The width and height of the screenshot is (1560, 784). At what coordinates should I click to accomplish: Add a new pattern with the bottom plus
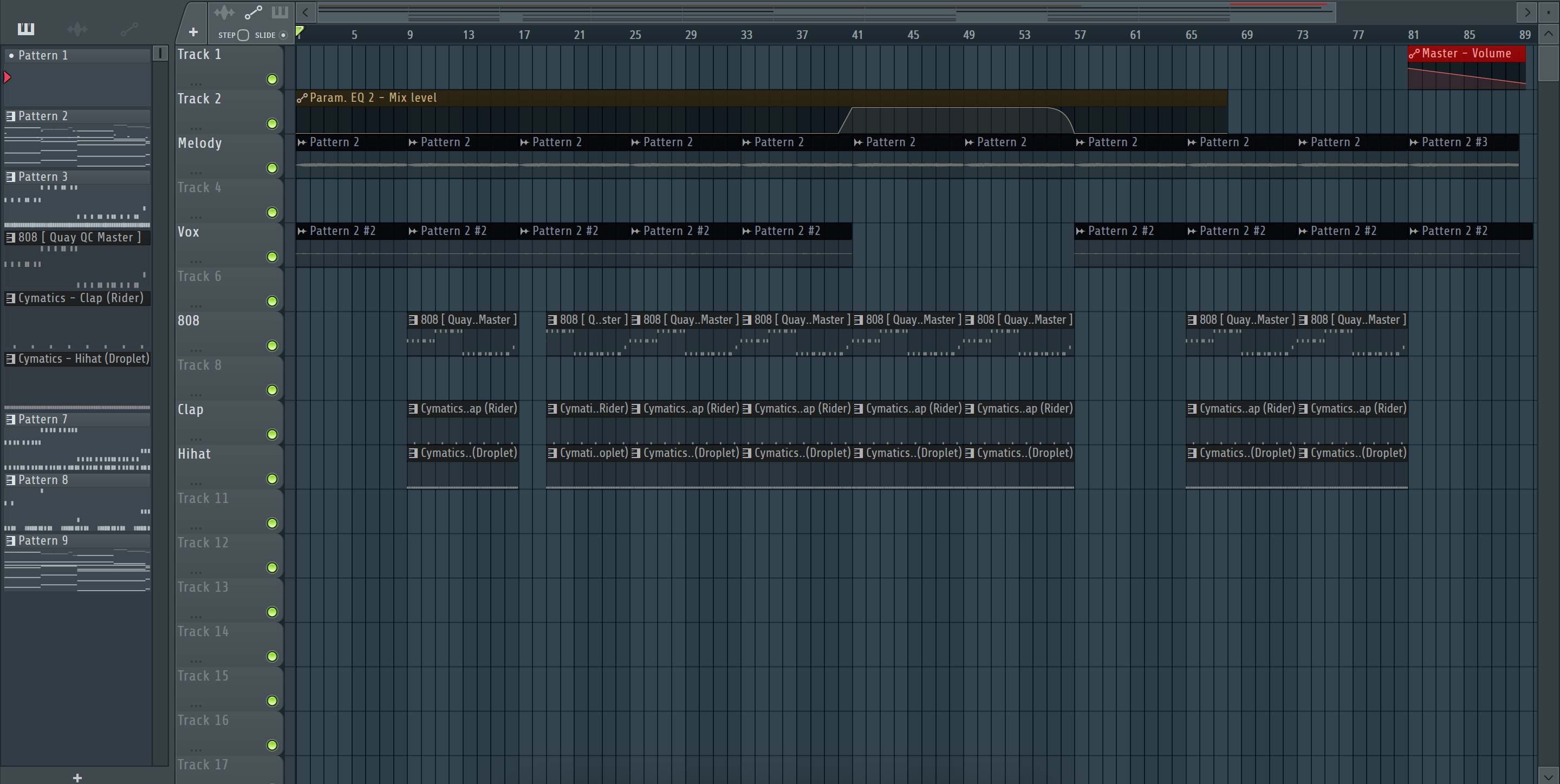coord(77,778)
